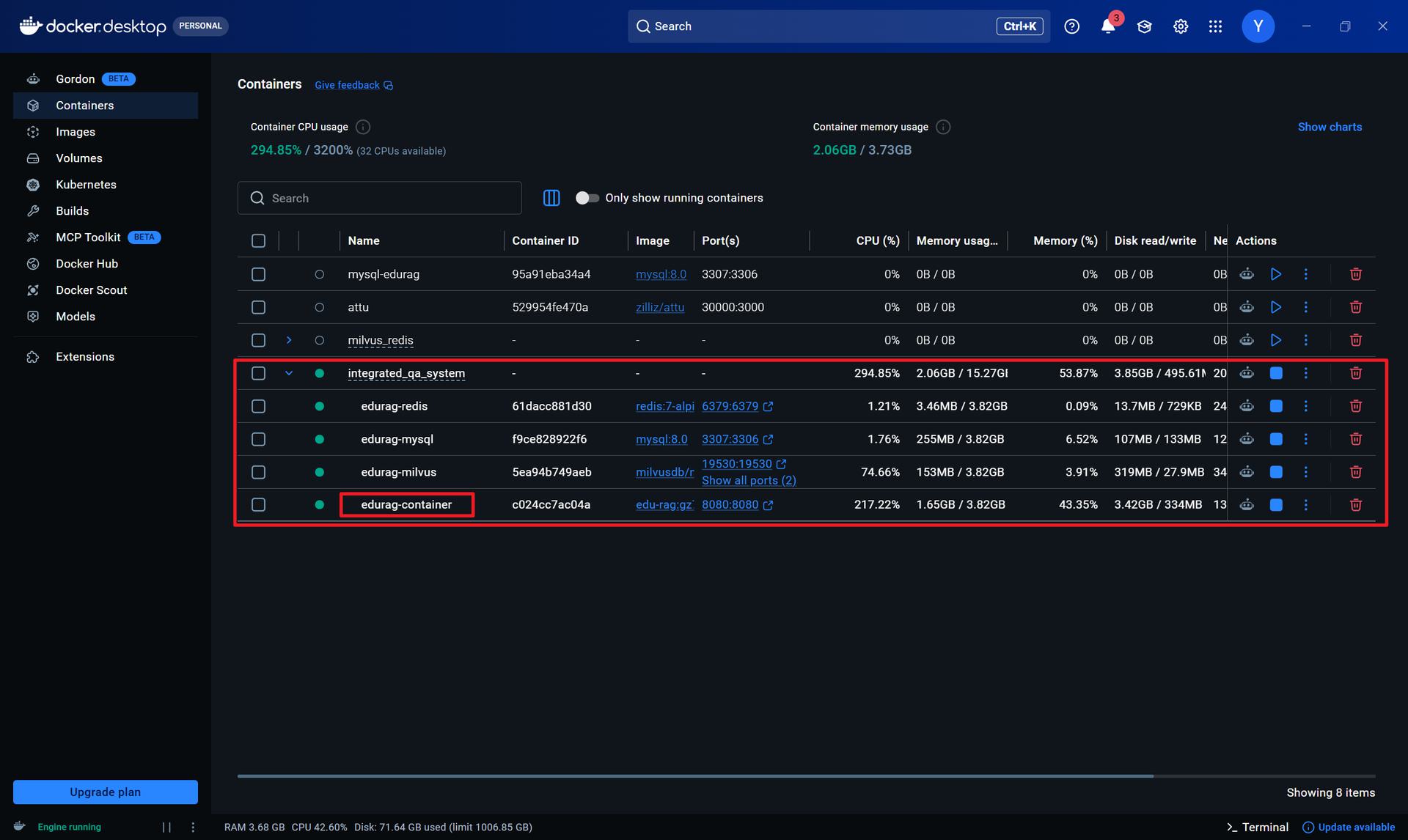Viewport: 1408px width, 840px height.
Task: Open port 8080:8080 link for edurag-container
Action: pos(737,505)
